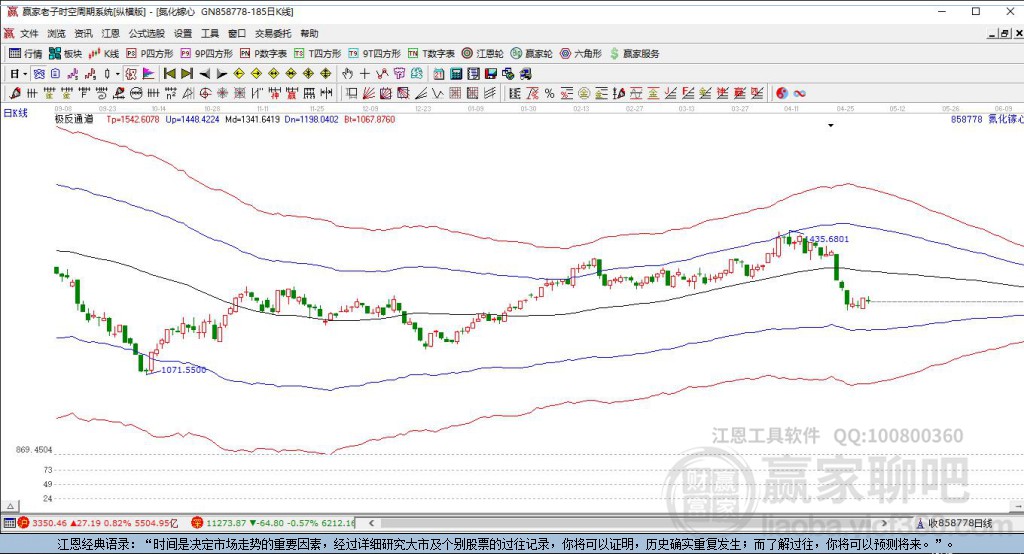Expand the 日 period dropdown
Viewport: 1024px width, 554px height.
click(x=25, y=74)
